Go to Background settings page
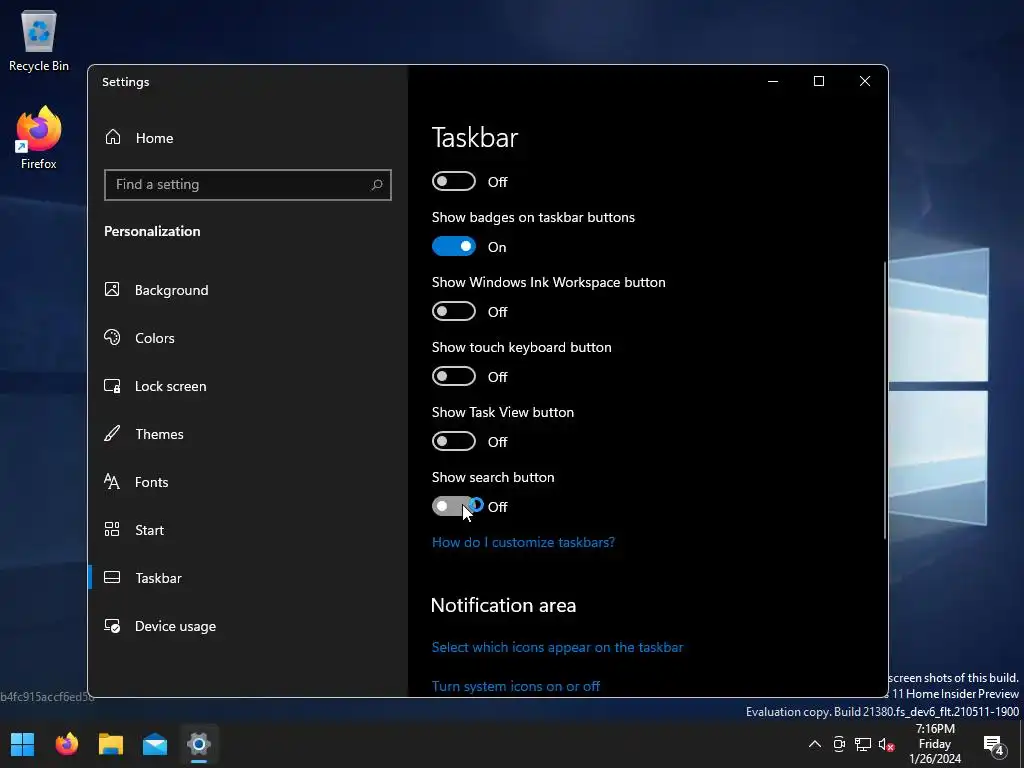 (171, 290)
